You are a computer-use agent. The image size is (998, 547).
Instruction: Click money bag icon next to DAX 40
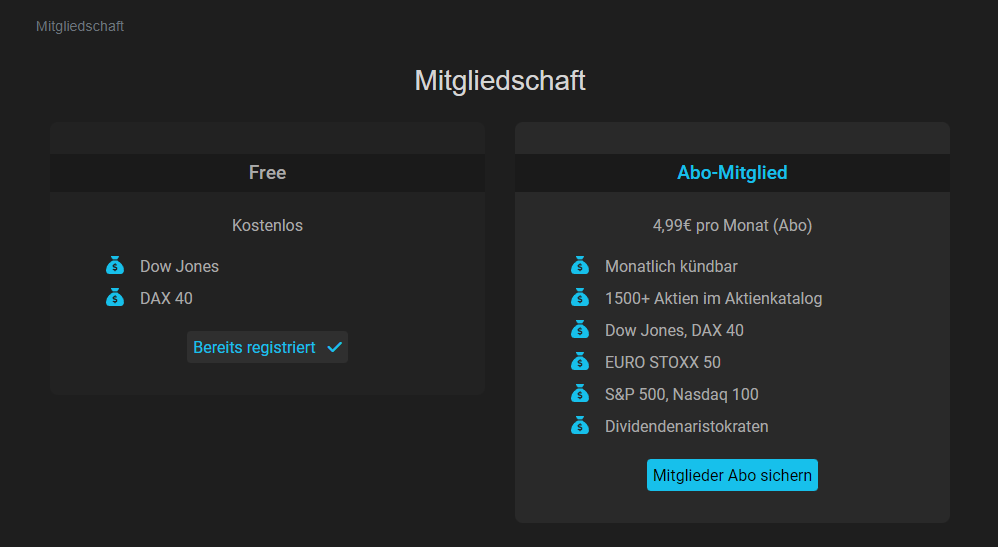point(115,297)
